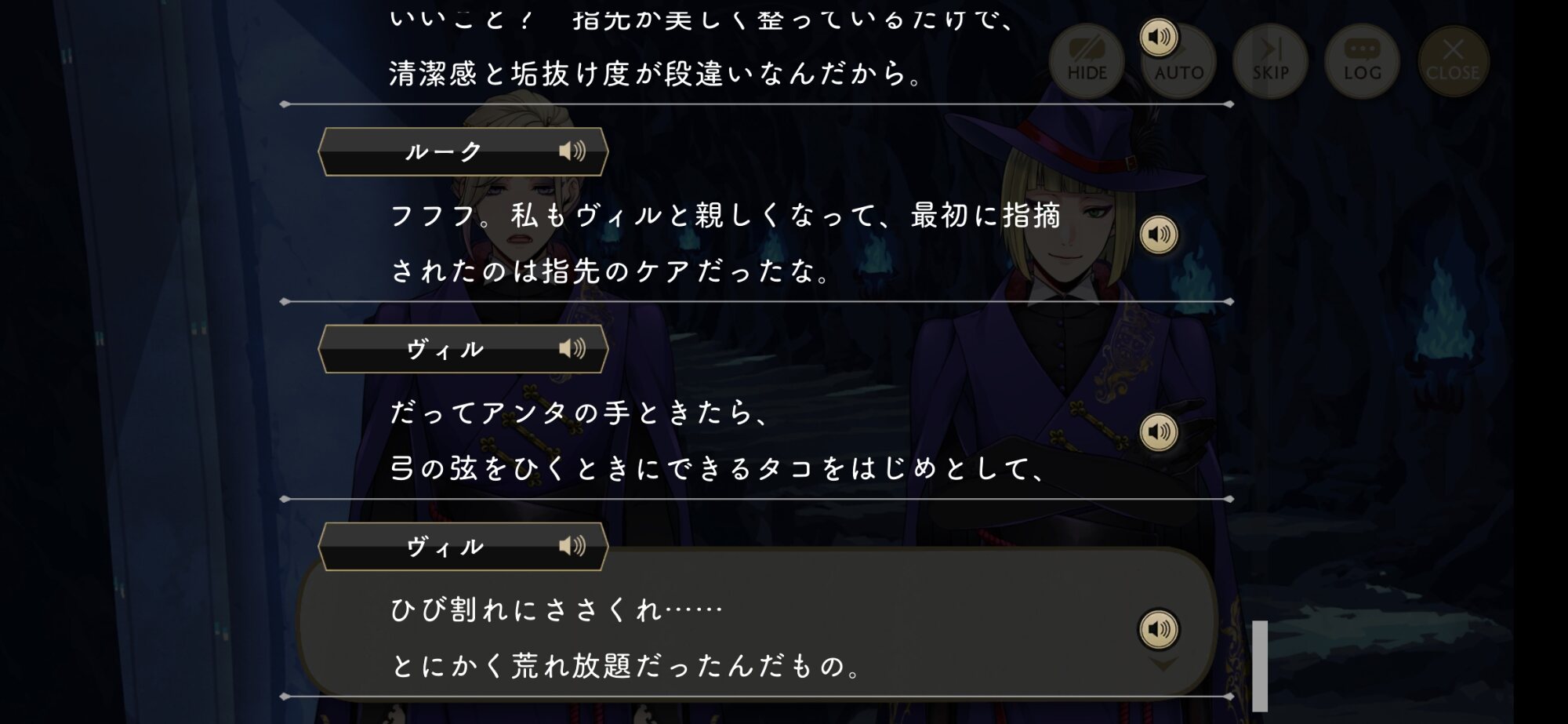
Task: Close the dialogue log with CLOSE
Action: click(1453, 61)
